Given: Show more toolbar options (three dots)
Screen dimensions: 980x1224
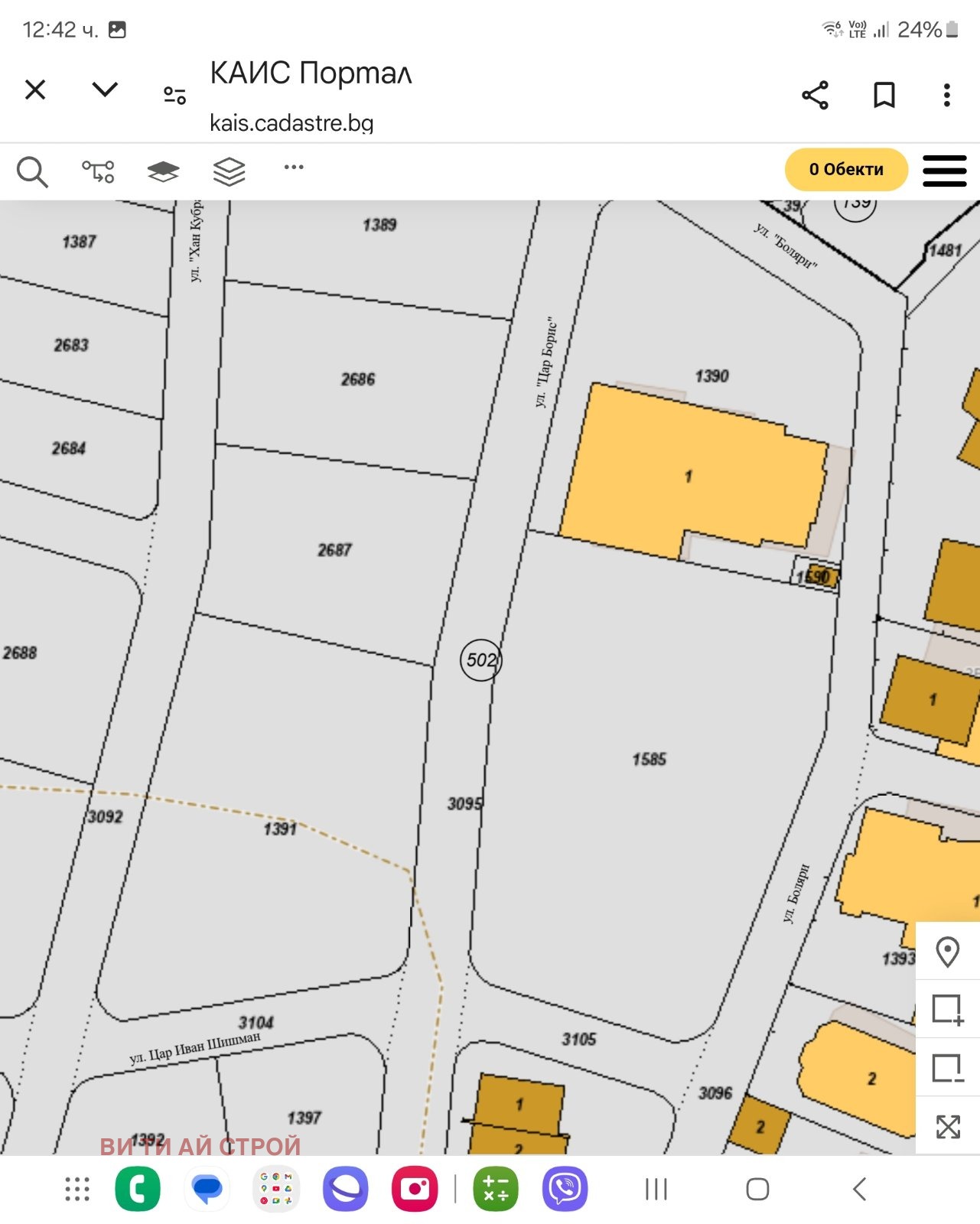Looking at the screenshot, I should coord(294,167).
